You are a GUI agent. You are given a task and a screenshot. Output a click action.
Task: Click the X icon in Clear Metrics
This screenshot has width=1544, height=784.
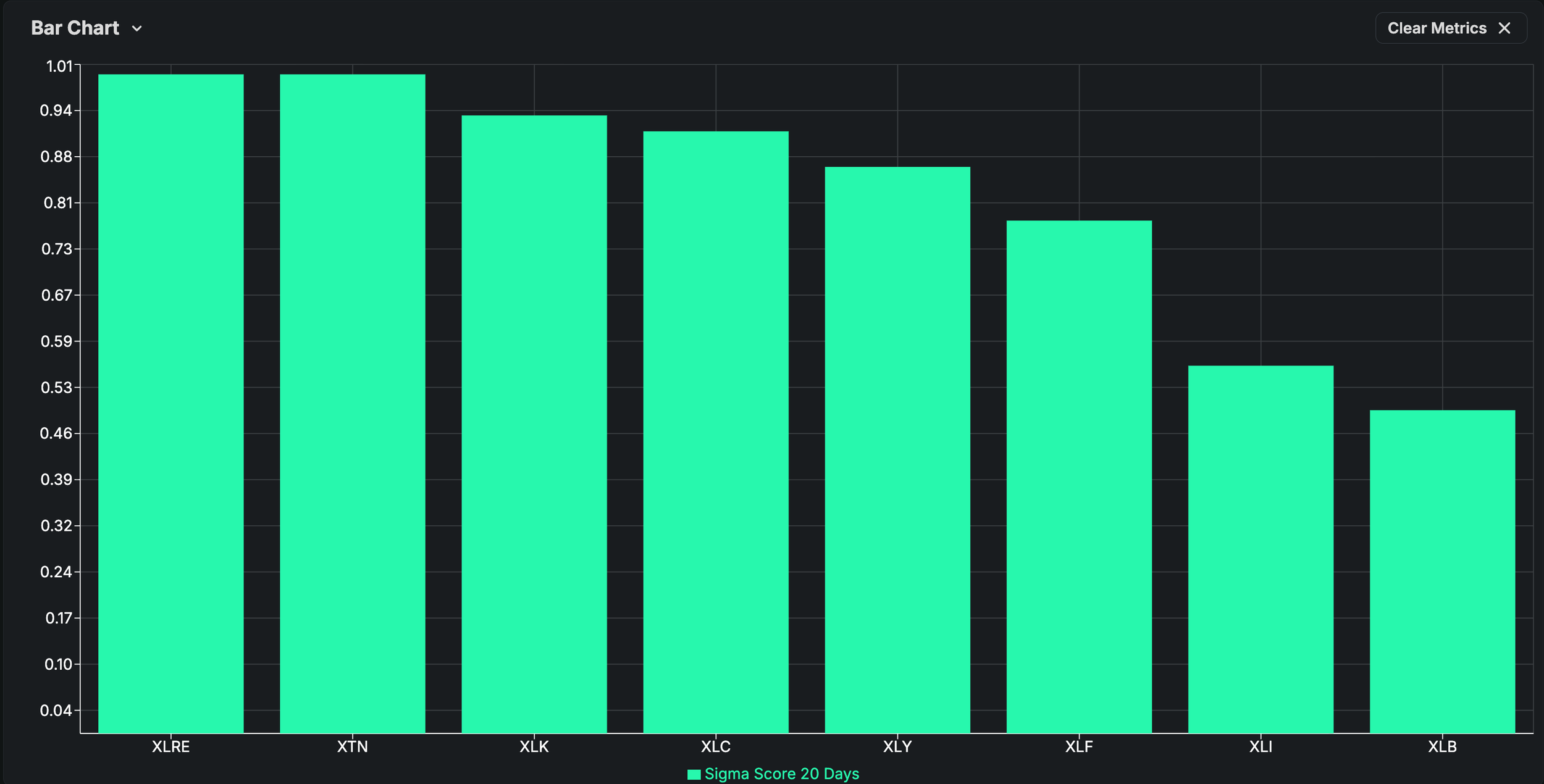point(1504,28)
